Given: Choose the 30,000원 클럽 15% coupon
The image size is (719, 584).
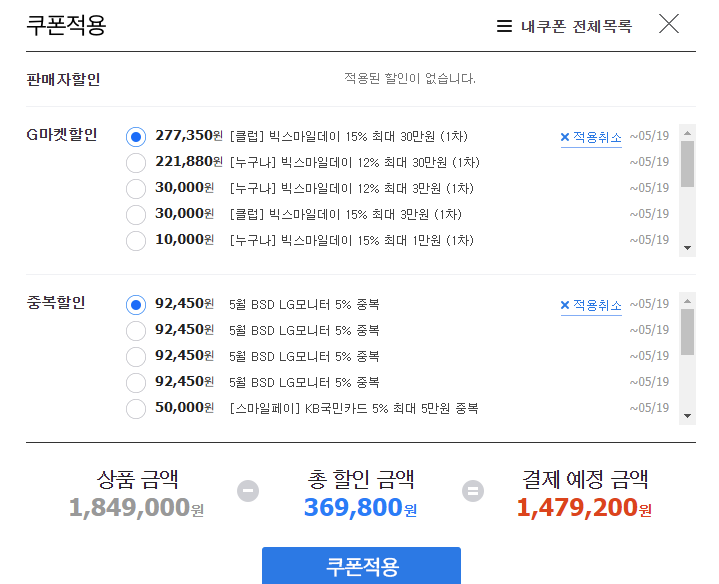Looking at the screenshot, I should pos(136,214).
